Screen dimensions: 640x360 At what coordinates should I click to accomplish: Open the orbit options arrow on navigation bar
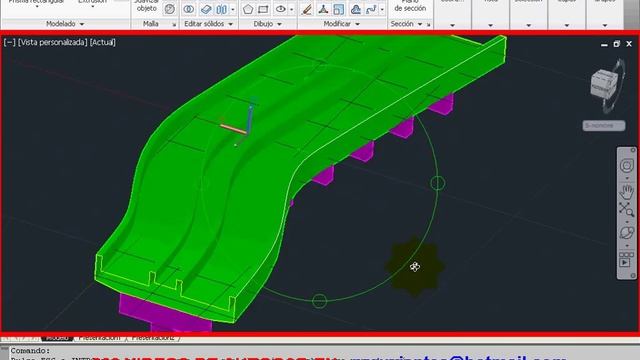click(627, 245)
